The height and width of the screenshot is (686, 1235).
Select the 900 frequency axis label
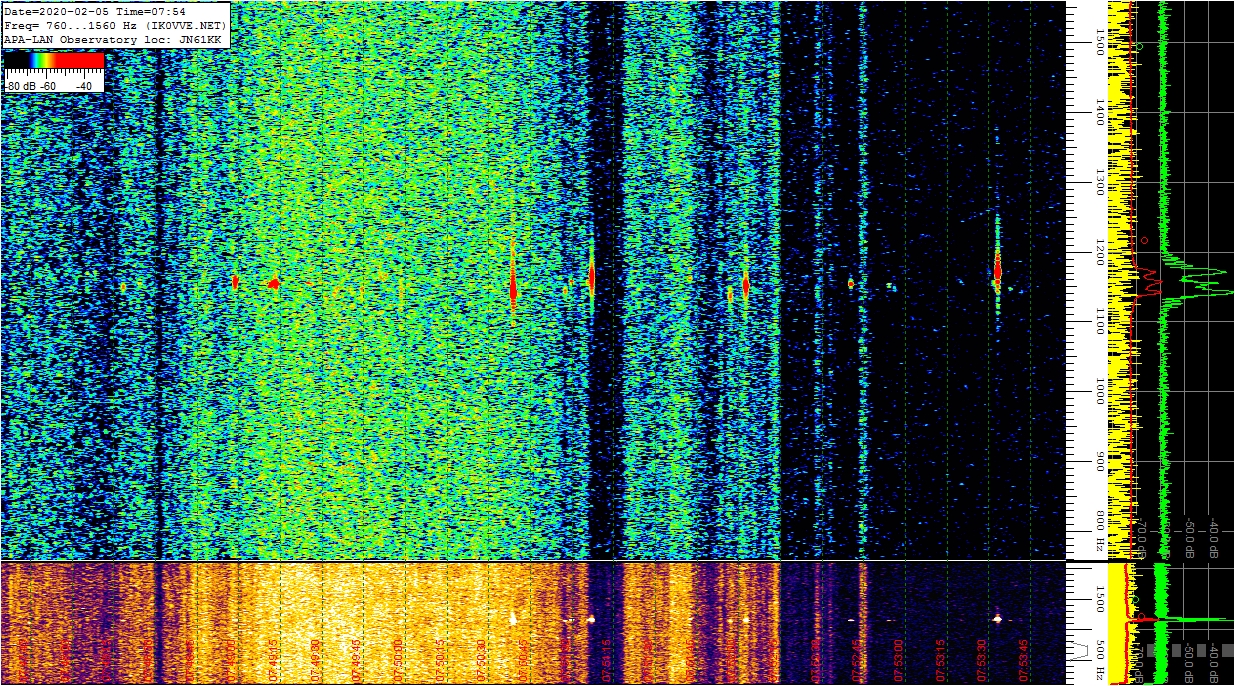pyautogui.click(x=1099, y=463)
